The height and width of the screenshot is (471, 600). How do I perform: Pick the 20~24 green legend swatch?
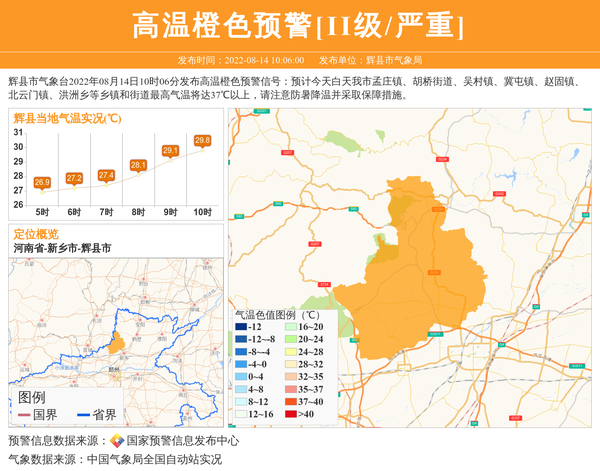pos(292,340)
